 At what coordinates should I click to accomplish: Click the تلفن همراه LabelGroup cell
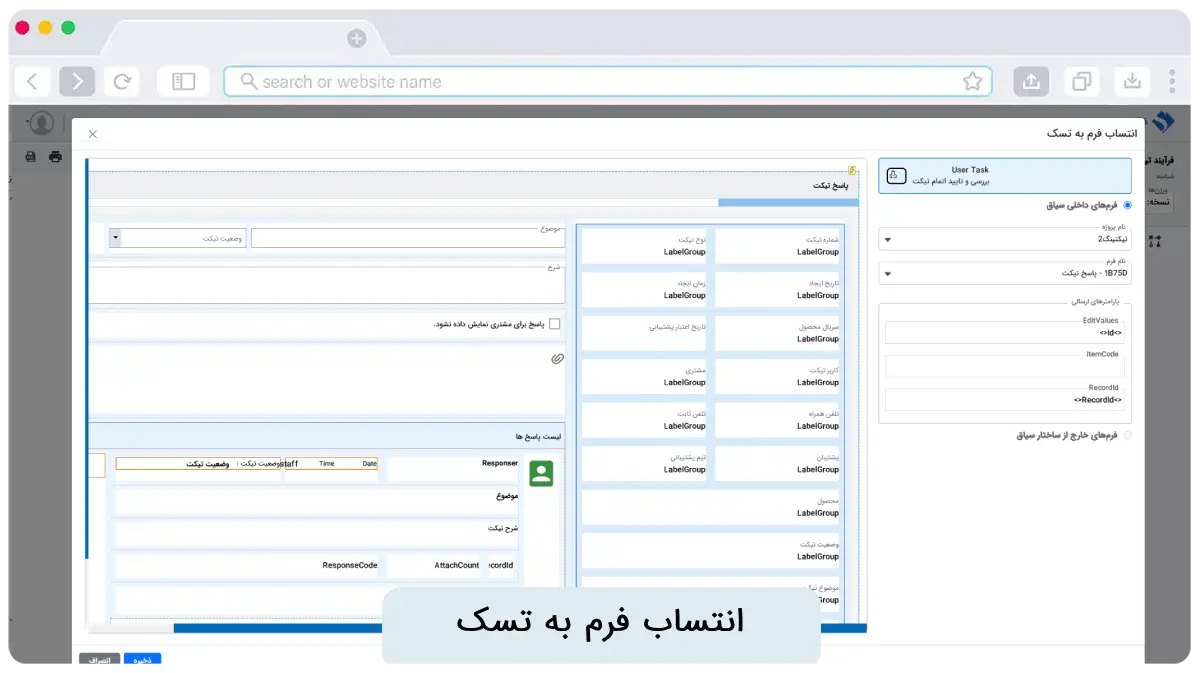[778, 420]
